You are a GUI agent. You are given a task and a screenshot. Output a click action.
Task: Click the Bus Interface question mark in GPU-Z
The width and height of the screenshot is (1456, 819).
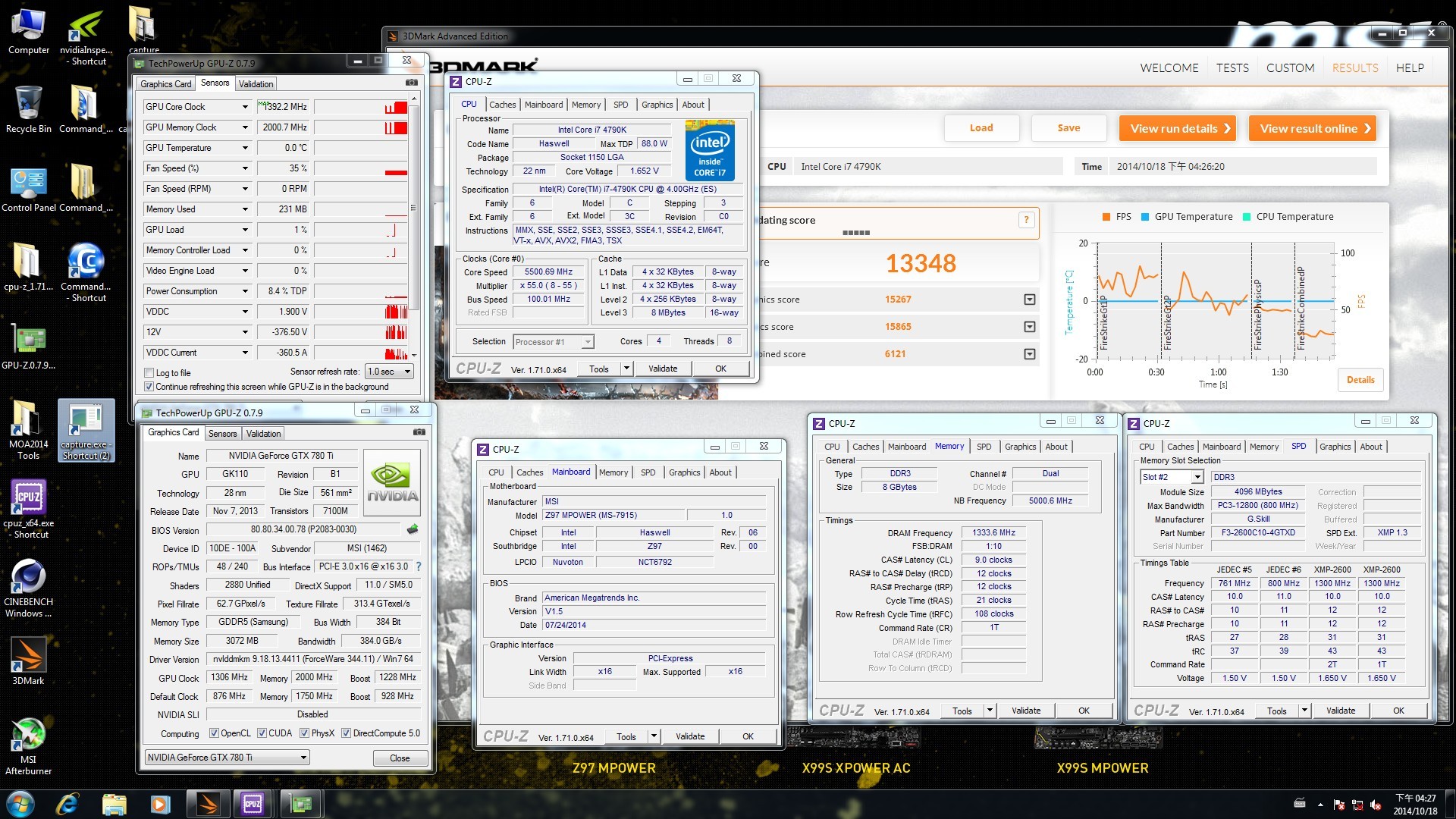419,566
